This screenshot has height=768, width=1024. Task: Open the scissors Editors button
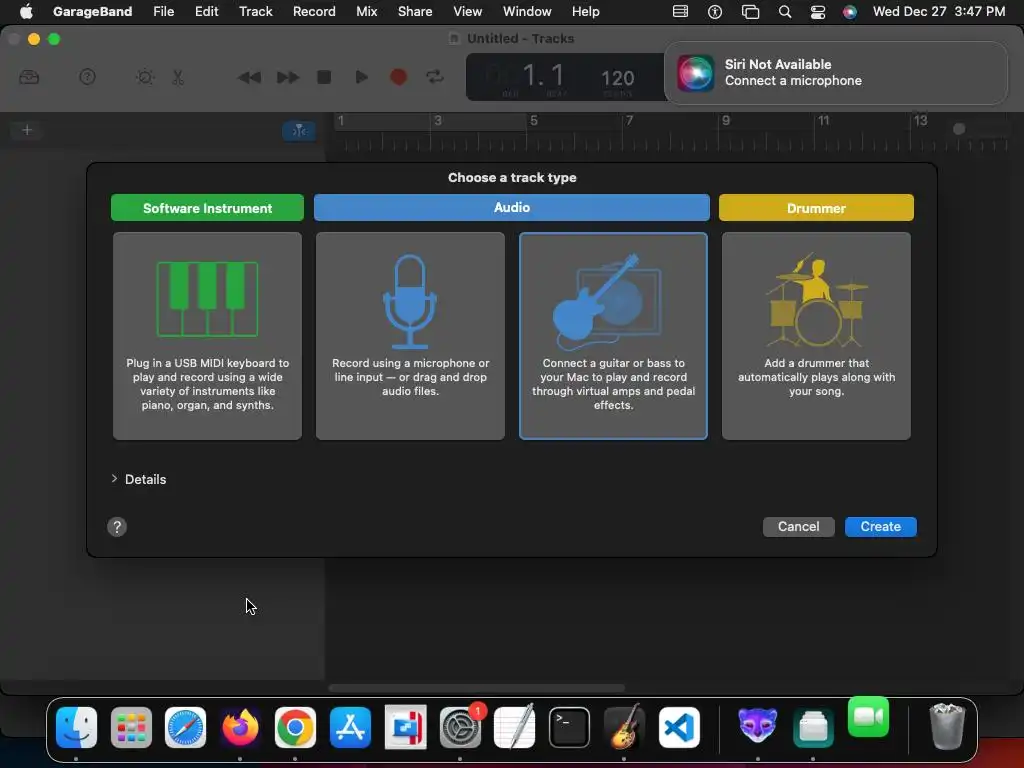tap(178, 77)
